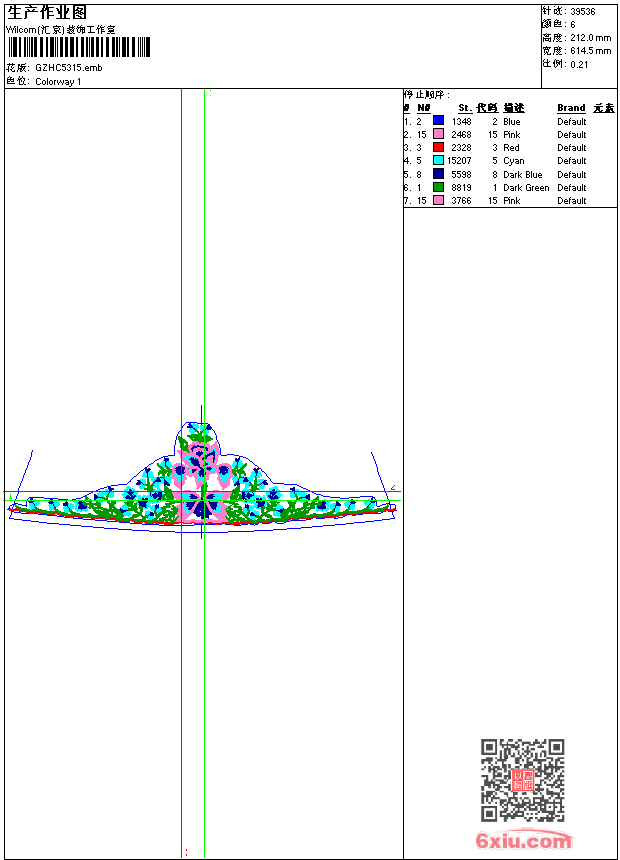The width and height of the screenshot is (620, 860).
Task: Click the 生产作业图 title heading
Action: [47, 13]
